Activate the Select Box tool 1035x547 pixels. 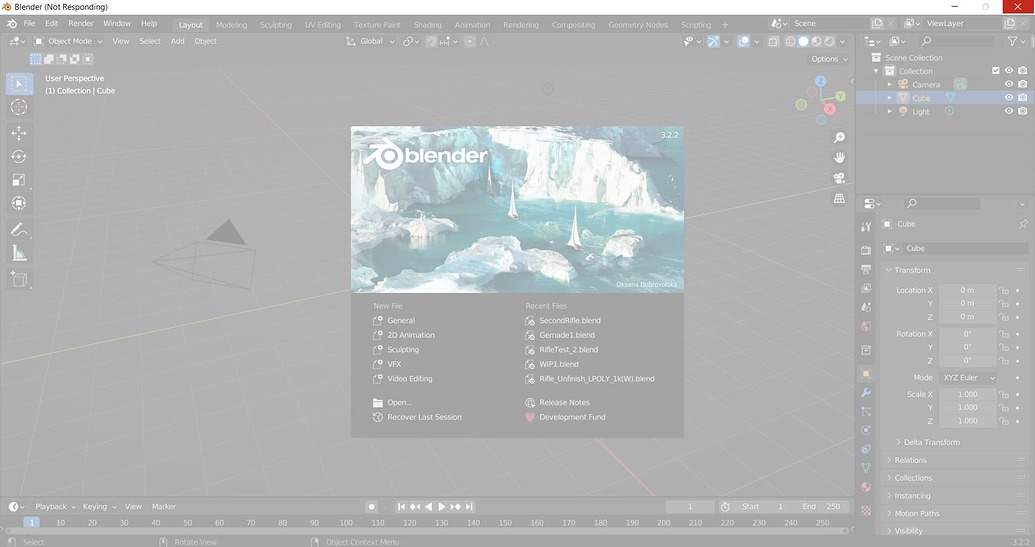18,84
